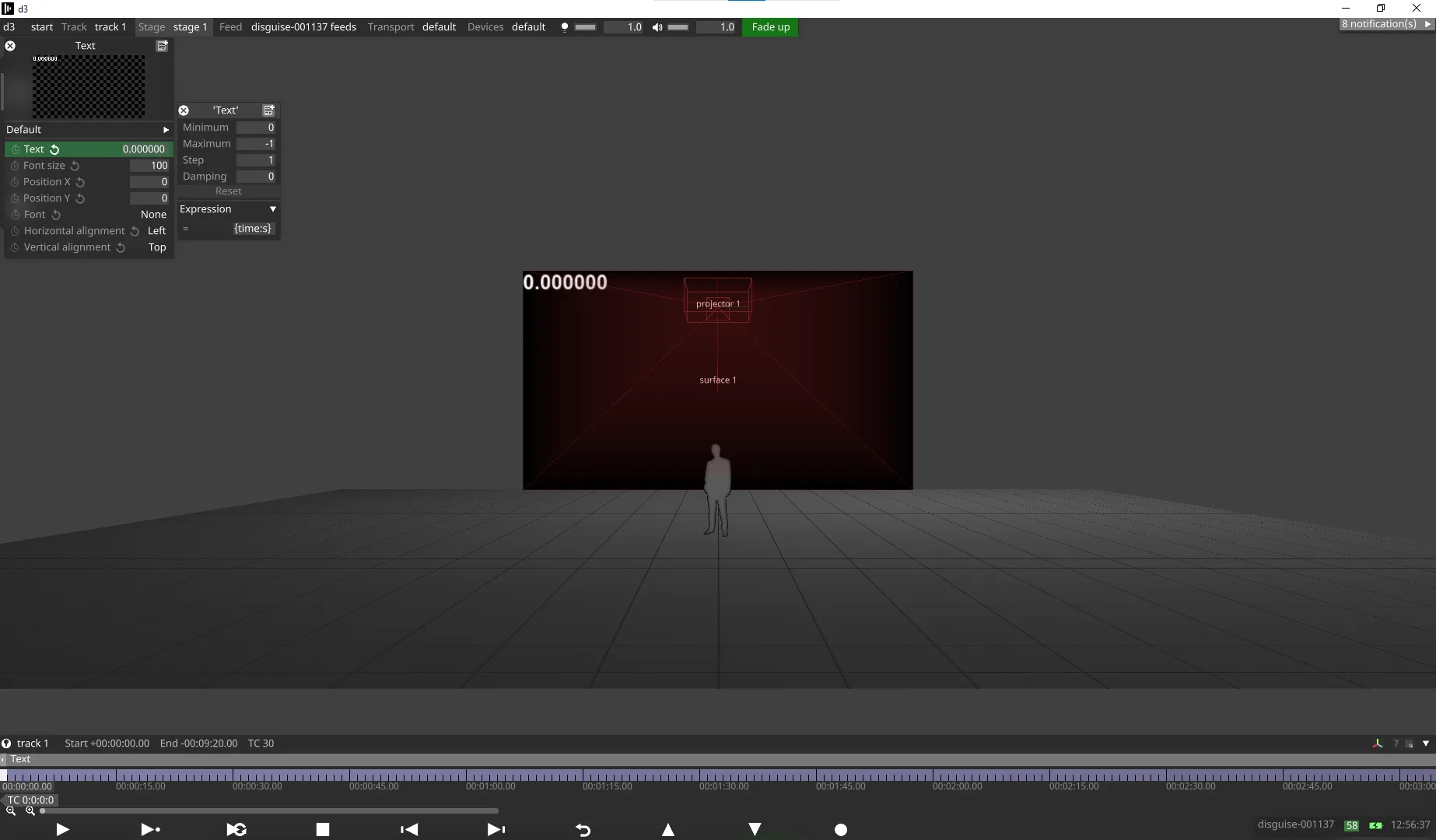Click the Fade up button

tap(770, 27)
